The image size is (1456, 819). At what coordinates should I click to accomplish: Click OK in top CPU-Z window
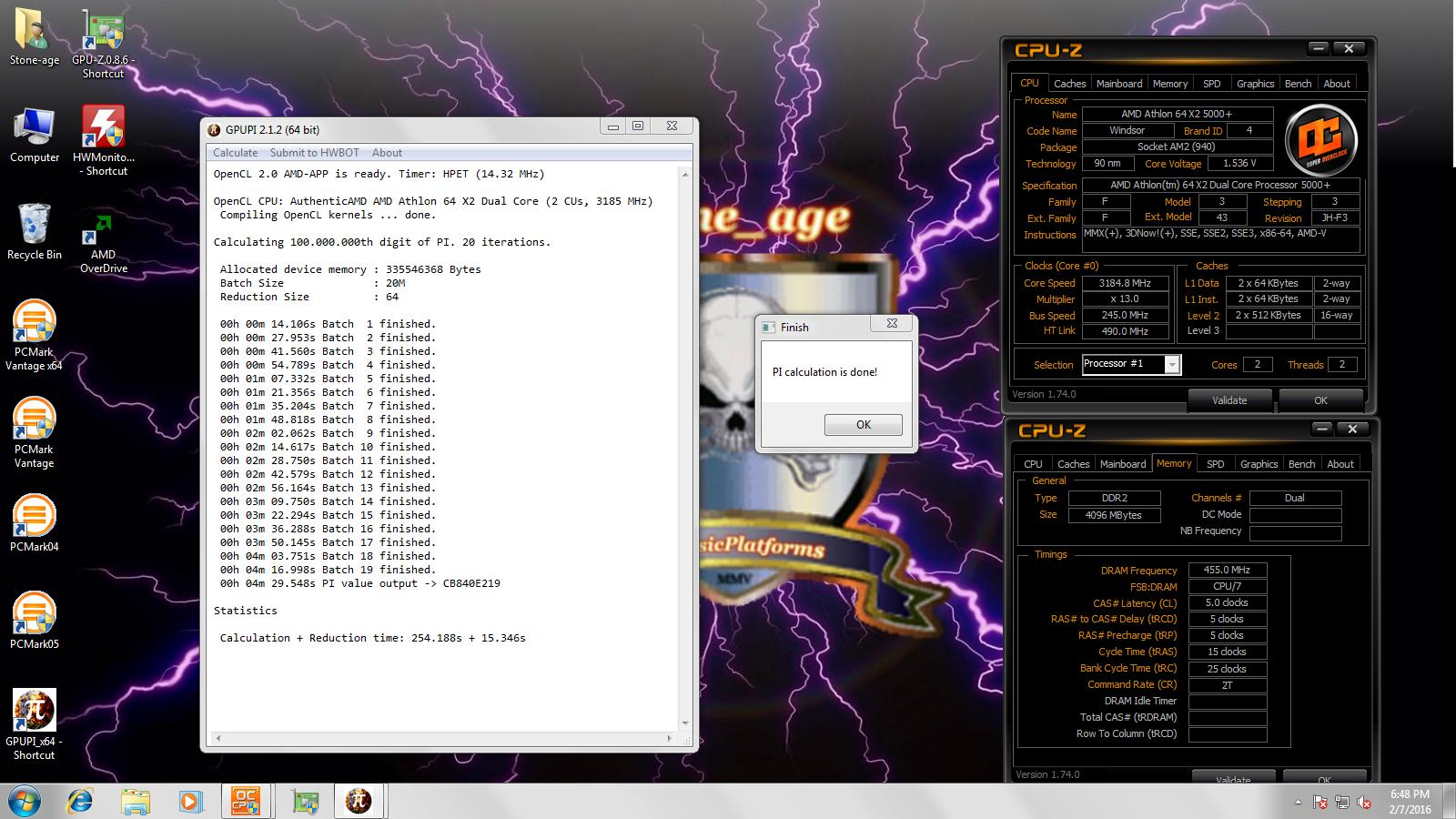click(1320, 400)
